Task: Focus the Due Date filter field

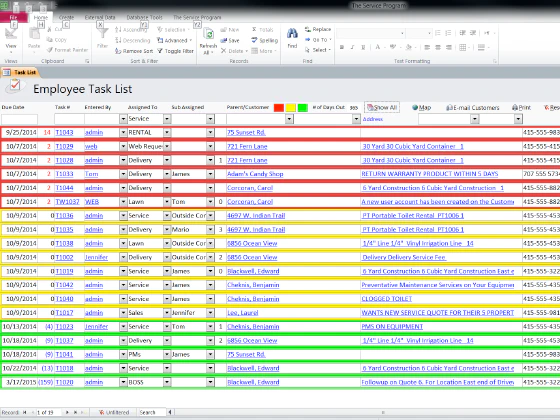Action: [20, 119]
